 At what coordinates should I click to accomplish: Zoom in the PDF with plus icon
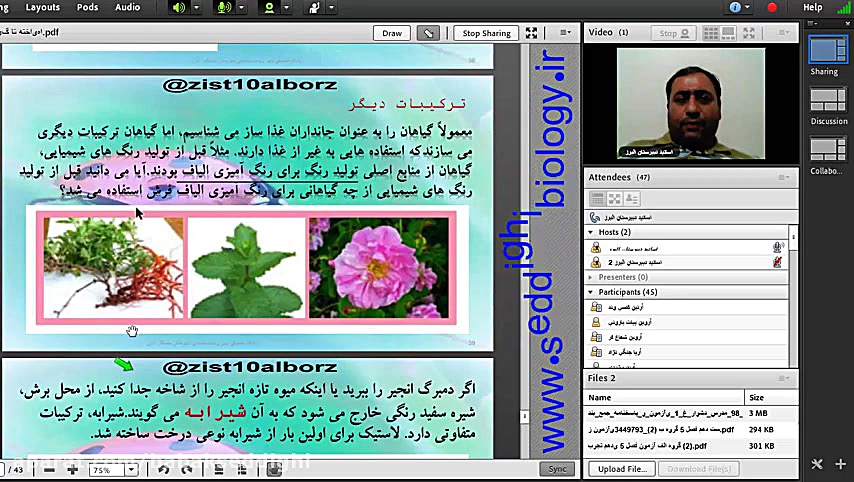coord(72,470)
